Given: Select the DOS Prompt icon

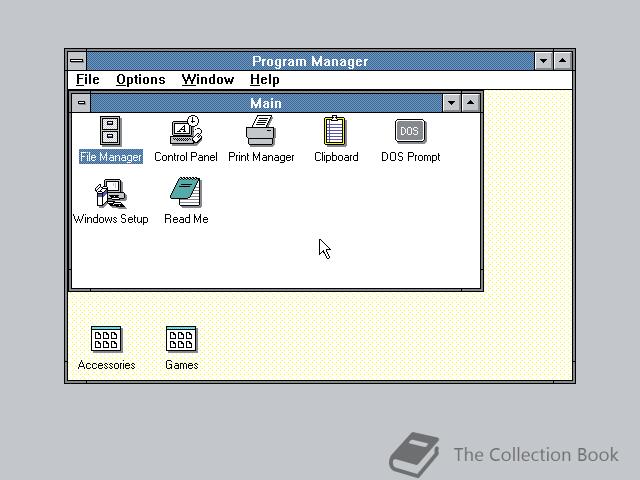Looking at the screenshot, I should (x=410, y=131).
